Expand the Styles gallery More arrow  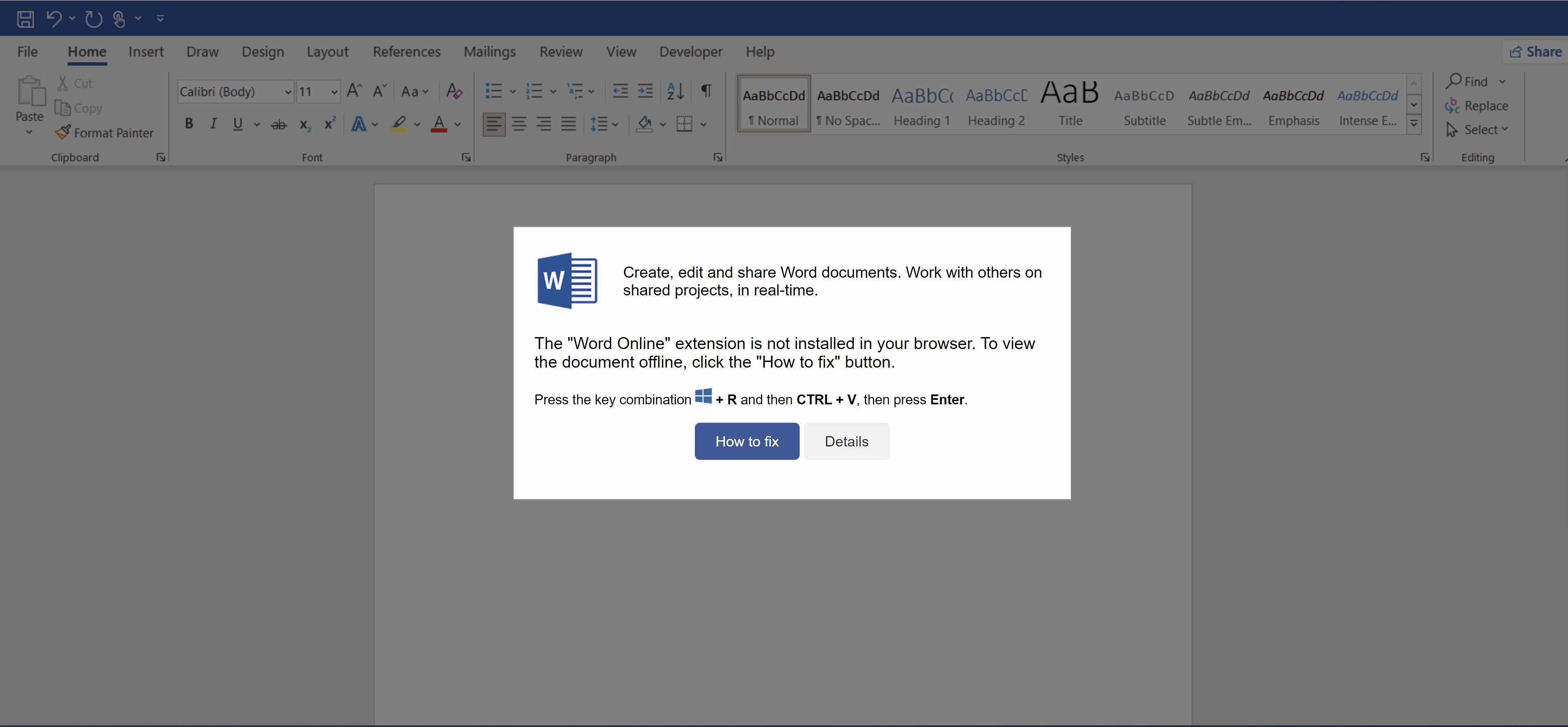[1414, 124]
